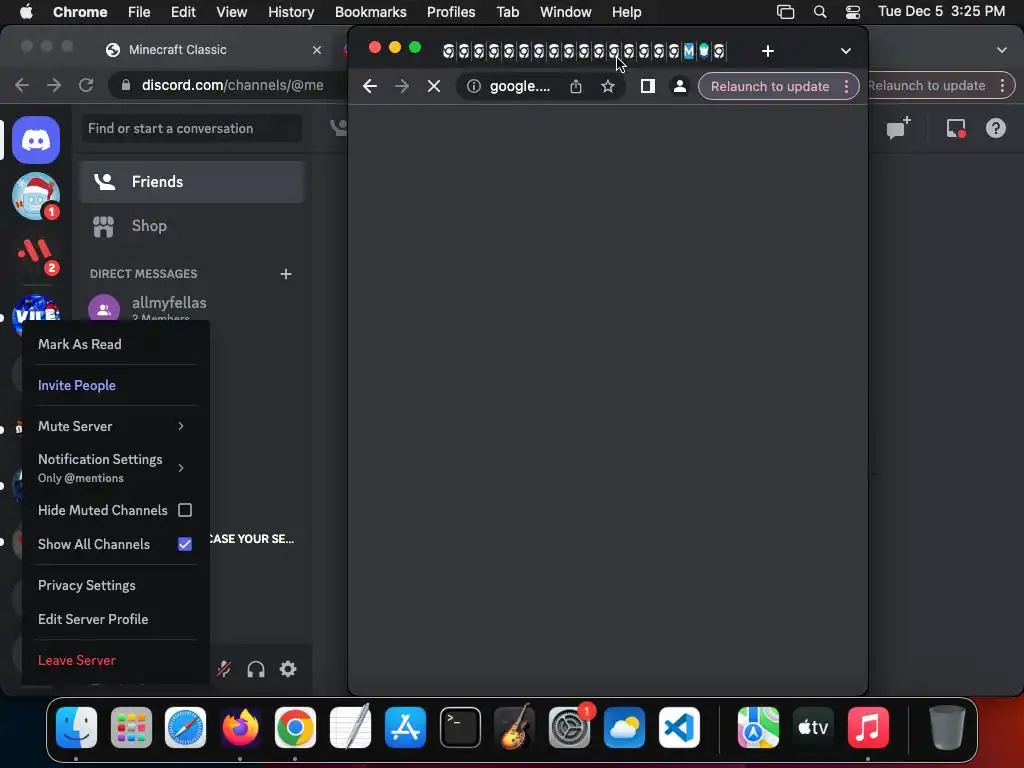Click the Friends icon in Discord sidebar
Image resolution: width=1024 pixels, height=768 pixels.
click(x=104, y=182)
